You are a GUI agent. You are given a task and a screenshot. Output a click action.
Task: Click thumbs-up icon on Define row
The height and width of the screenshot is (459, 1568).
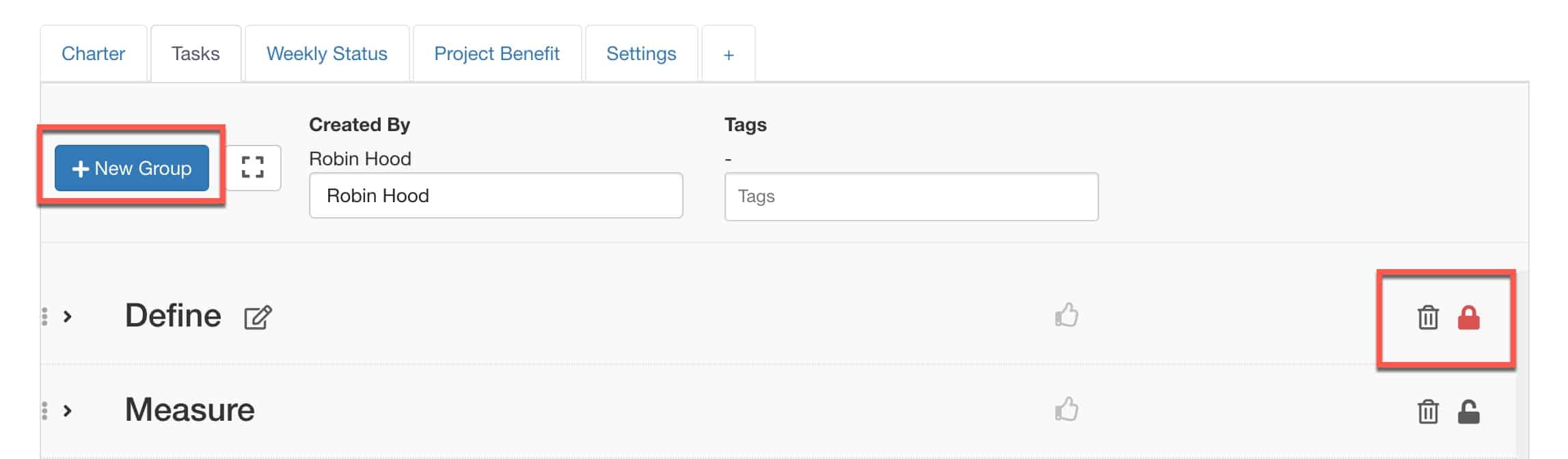coord(1066,316)
